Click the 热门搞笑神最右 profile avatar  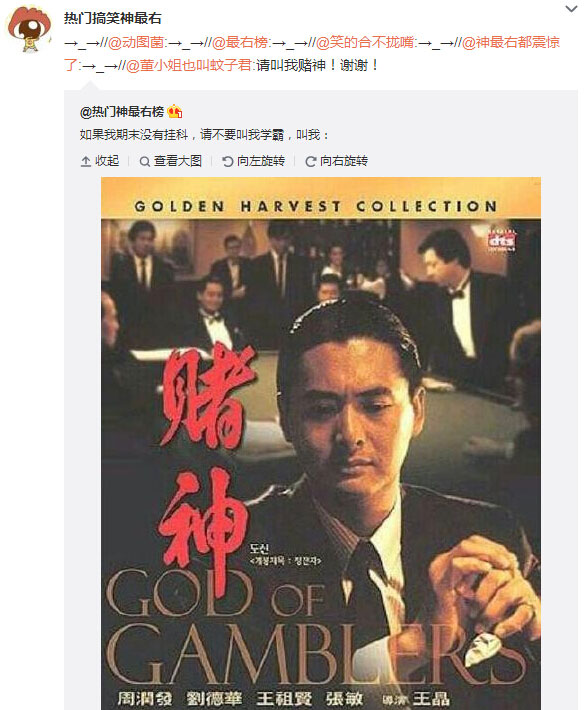point(29,29)
